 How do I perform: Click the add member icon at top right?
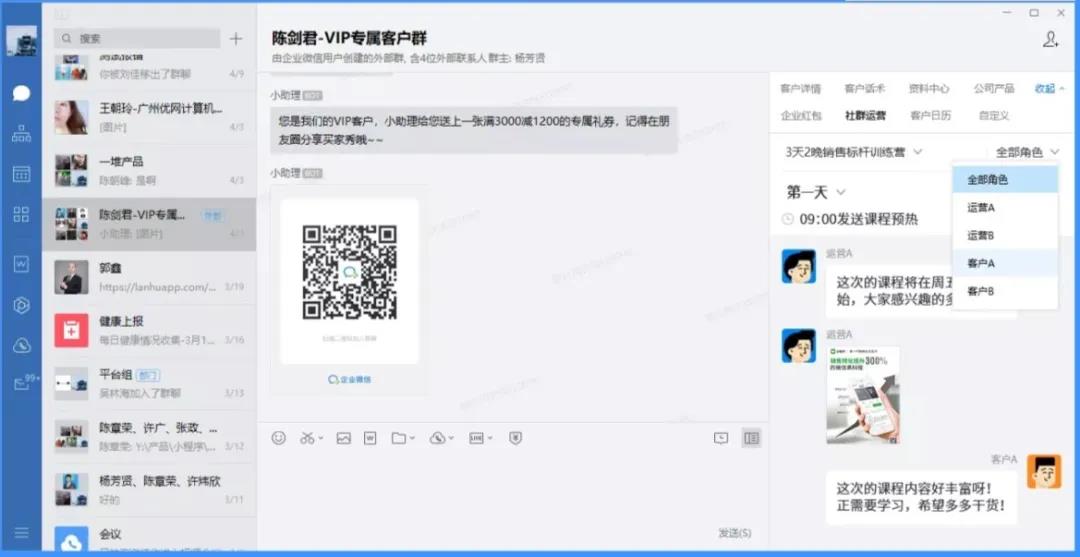[1050, 39]
